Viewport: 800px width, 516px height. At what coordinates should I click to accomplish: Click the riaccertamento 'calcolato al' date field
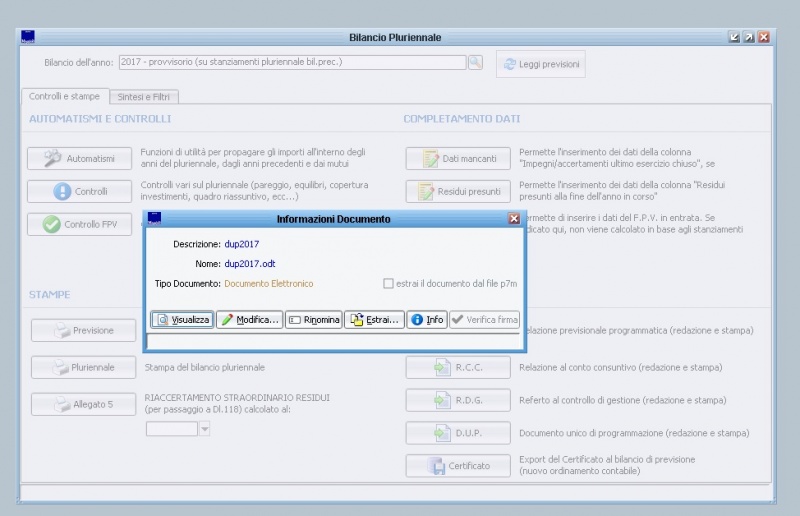pyautogui.click(x=172, y=429)
